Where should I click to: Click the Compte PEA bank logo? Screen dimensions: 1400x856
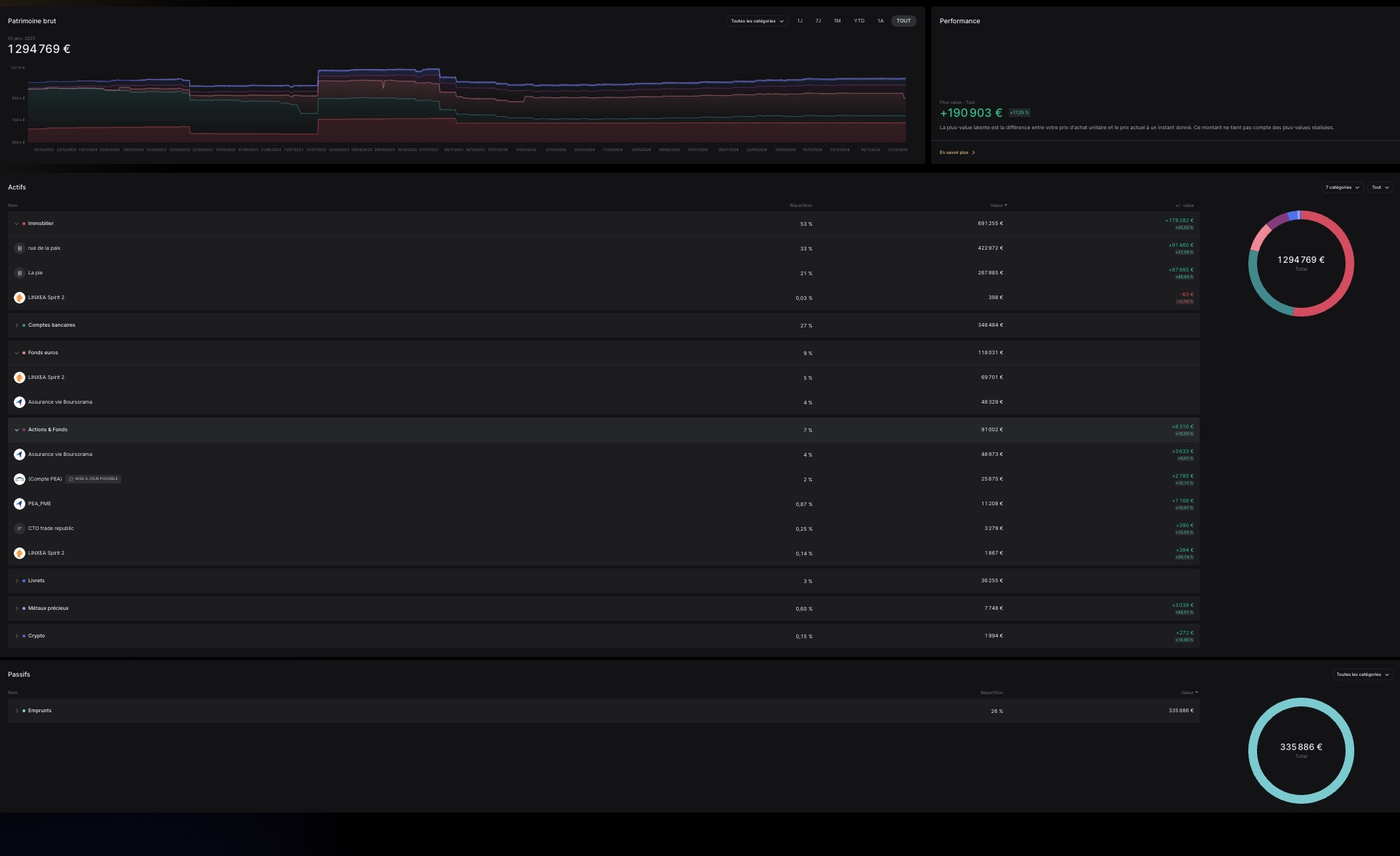click(x=20, y=479)
